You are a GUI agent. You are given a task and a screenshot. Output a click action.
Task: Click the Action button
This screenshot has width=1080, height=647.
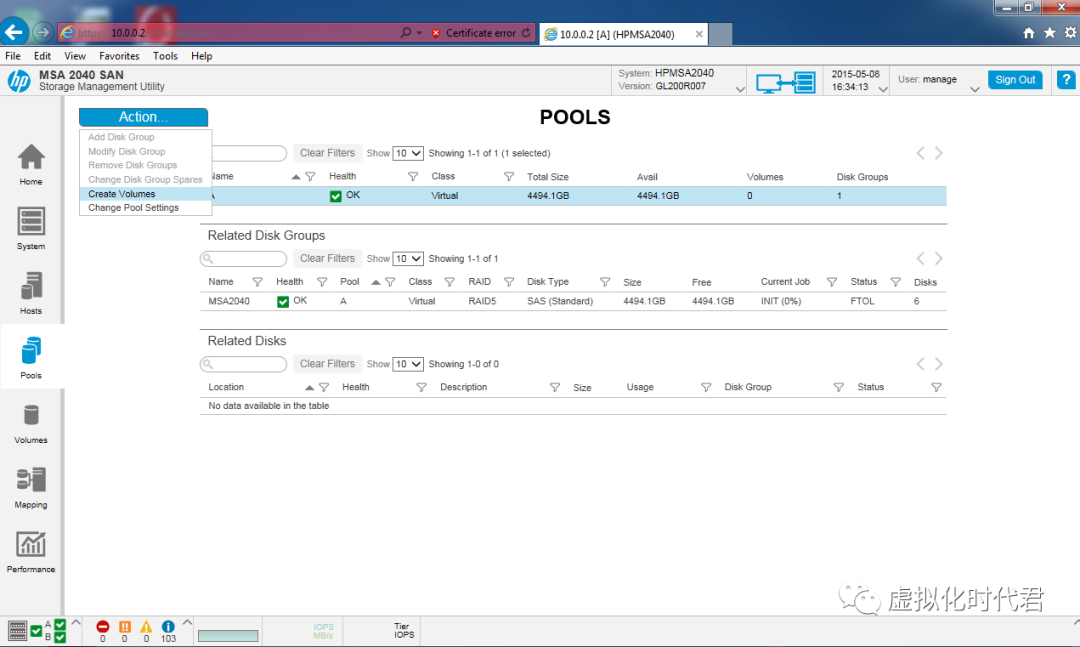143,117
